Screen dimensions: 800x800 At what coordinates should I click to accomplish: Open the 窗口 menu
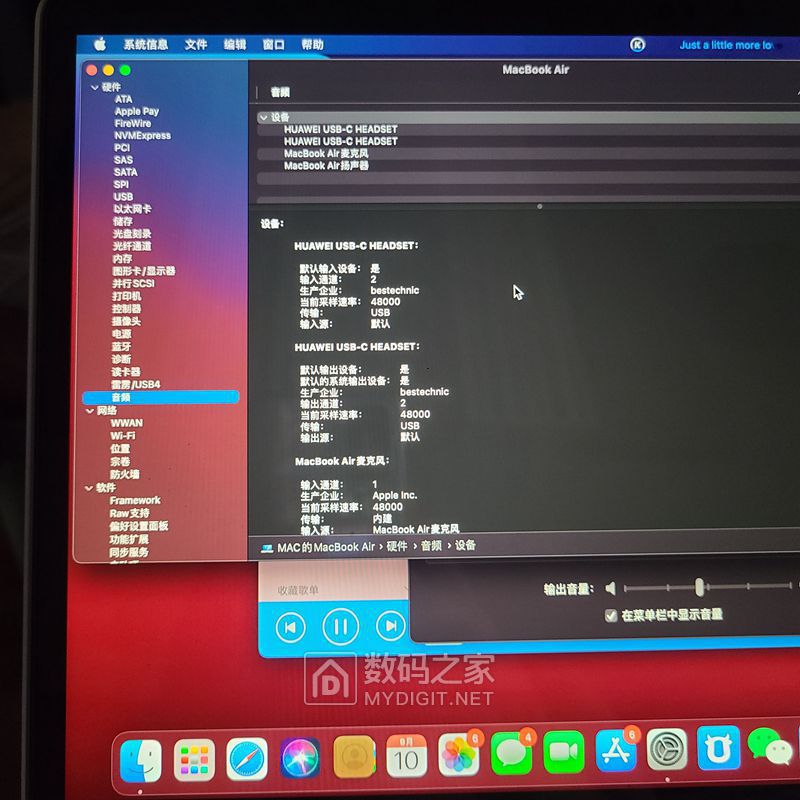273,44
